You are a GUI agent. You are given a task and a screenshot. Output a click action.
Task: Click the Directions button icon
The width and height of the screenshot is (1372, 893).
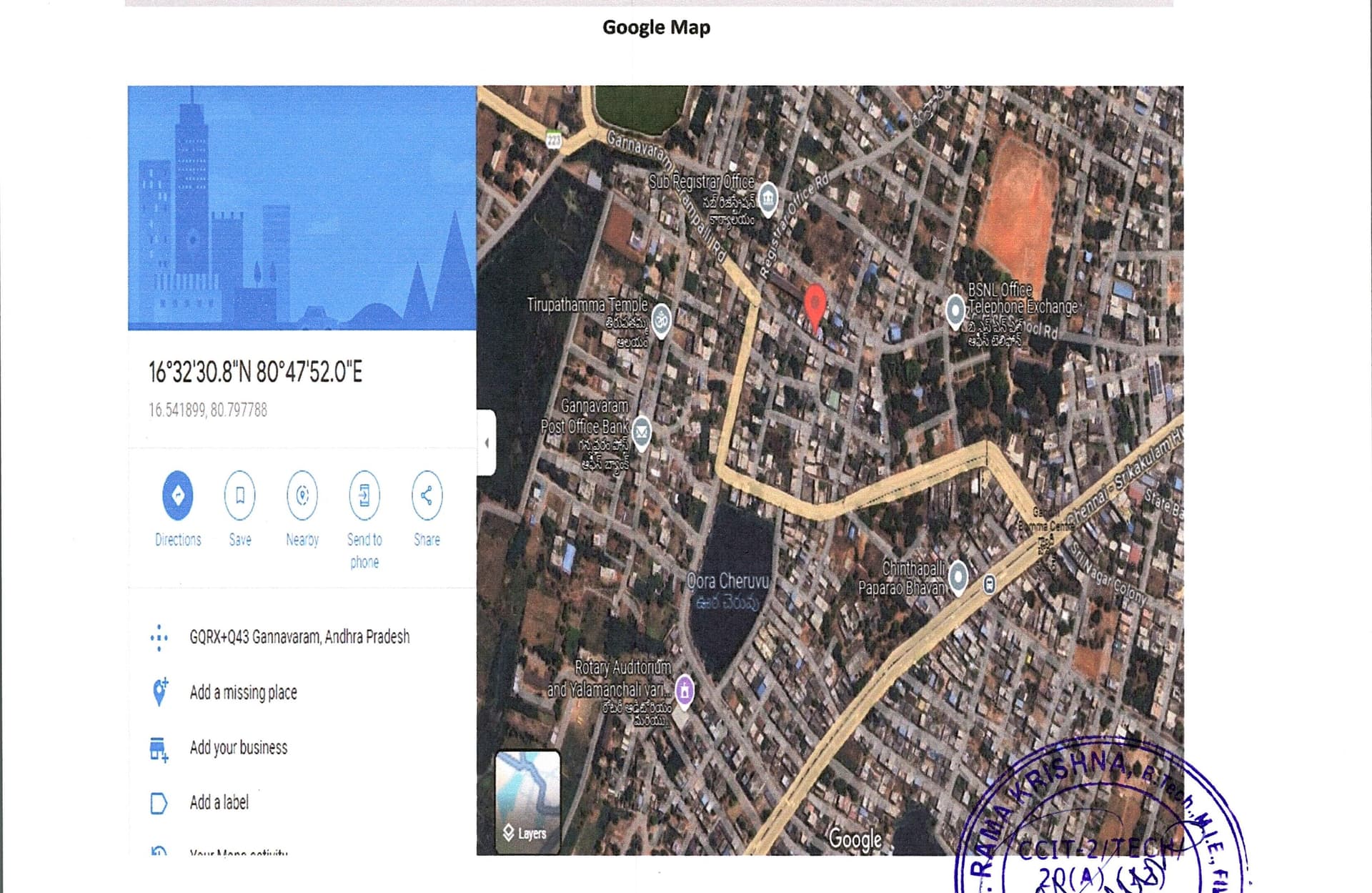coord(178,495)
